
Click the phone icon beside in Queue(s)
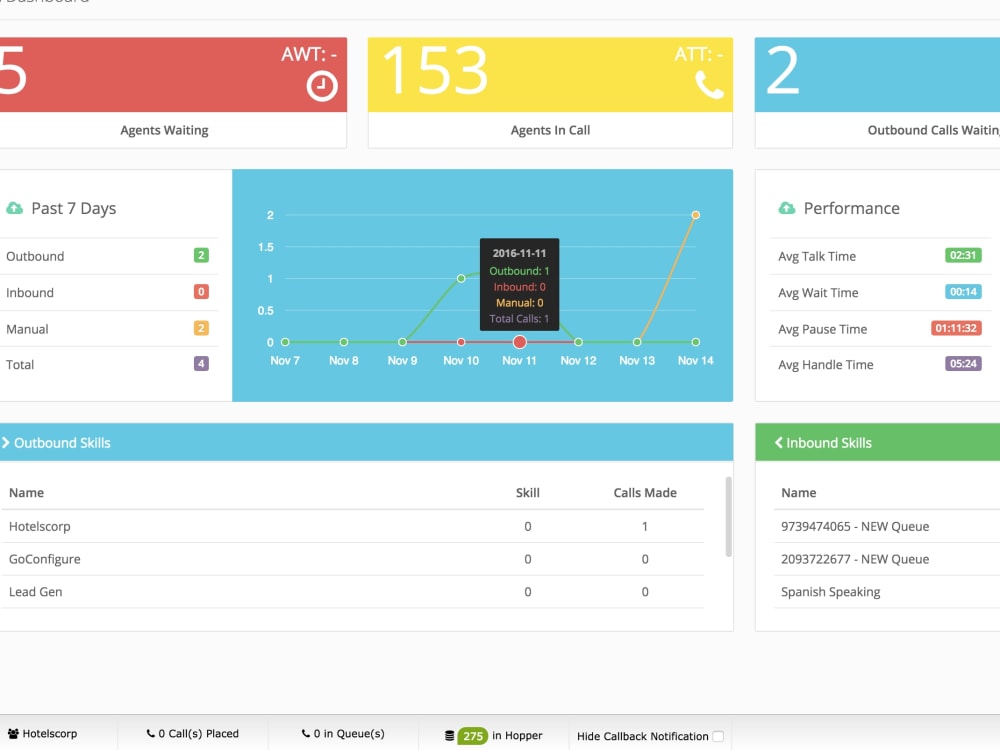coord(305,733)
